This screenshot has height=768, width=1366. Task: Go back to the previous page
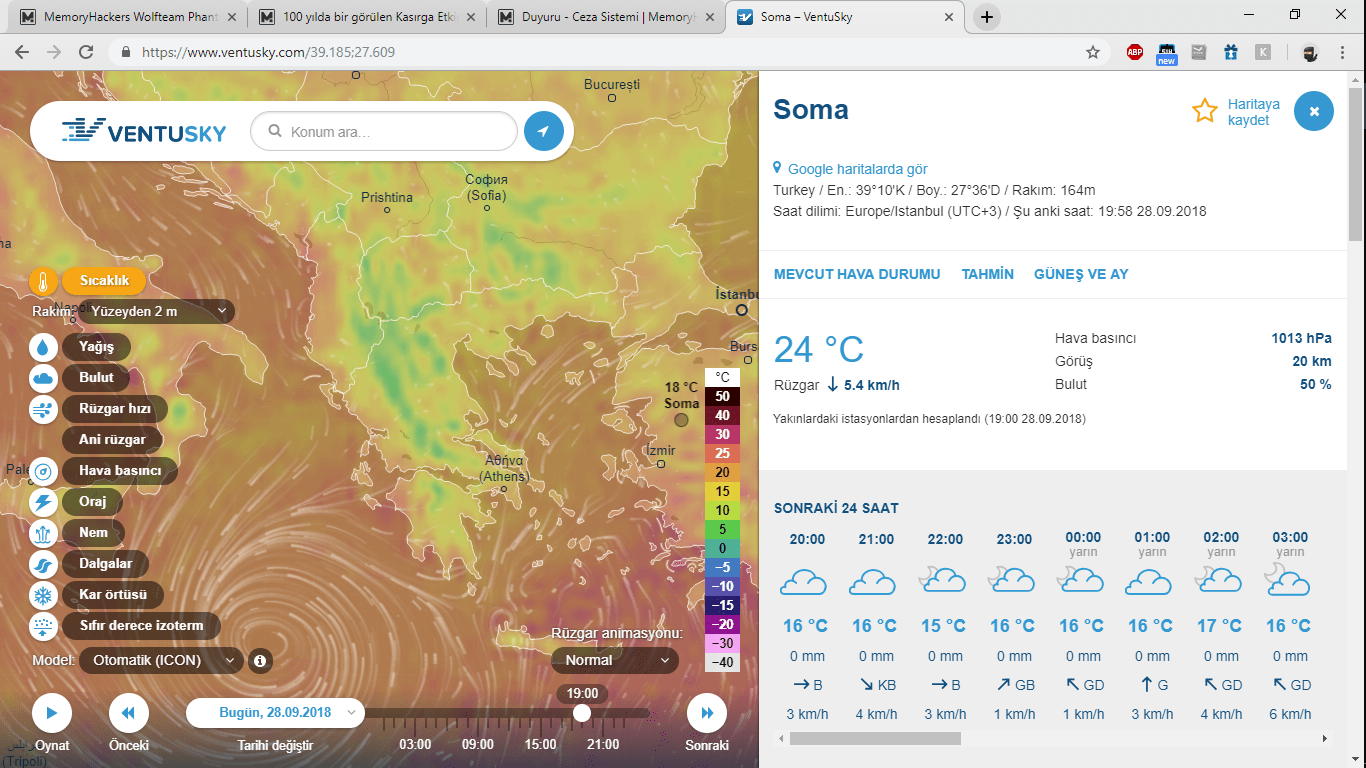[x=24, y=52]
